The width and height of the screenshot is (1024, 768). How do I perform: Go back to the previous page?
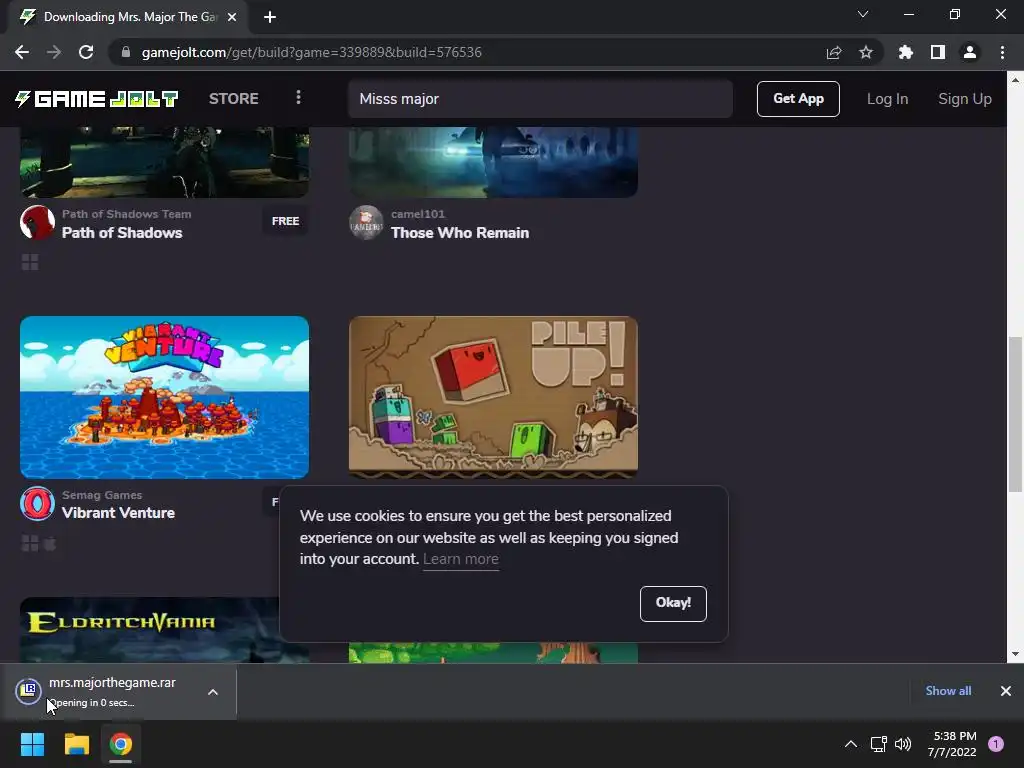pos(22,52)
